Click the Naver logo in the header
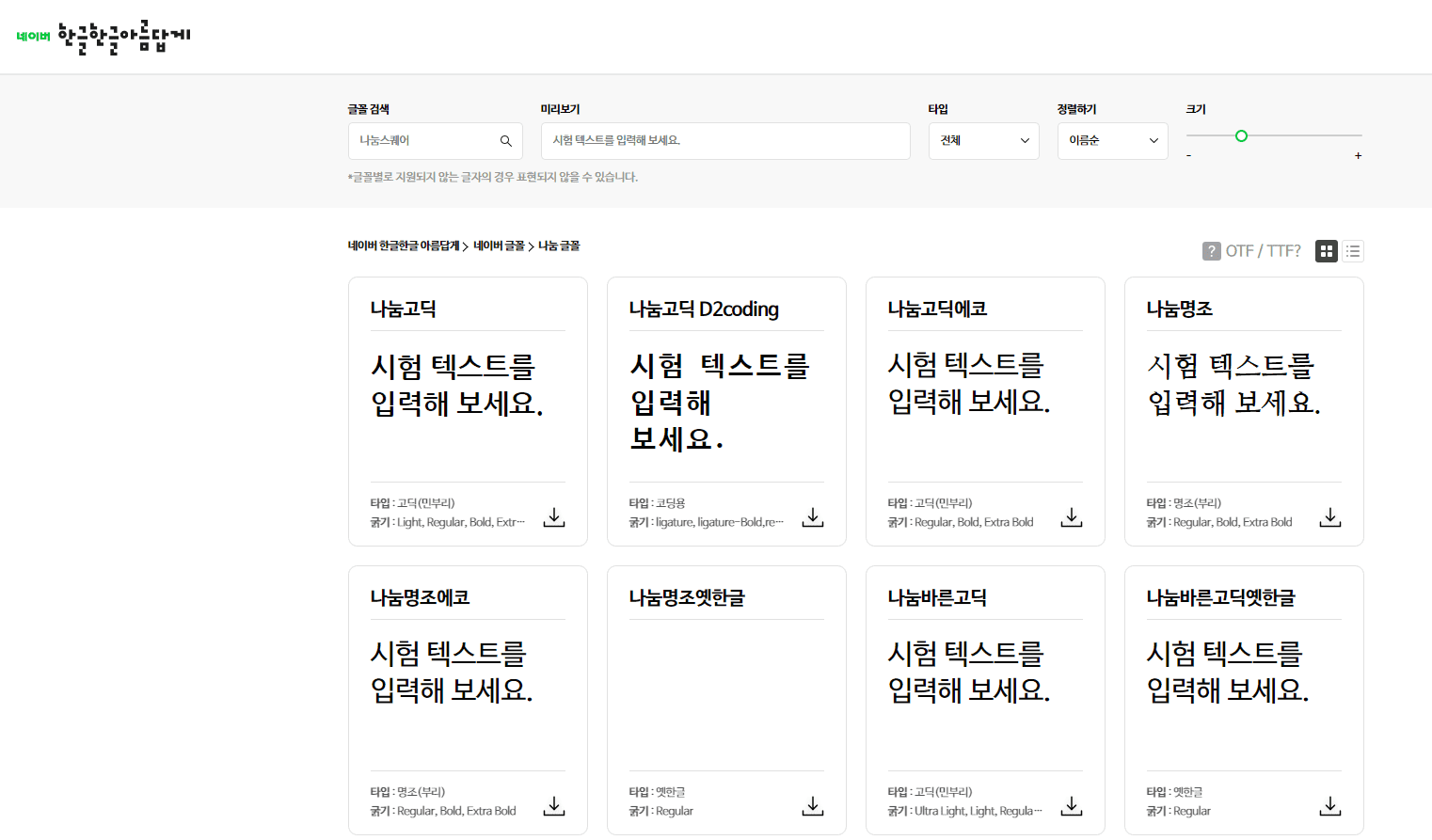Screen dimensions: 1432x840 [33, 37]
